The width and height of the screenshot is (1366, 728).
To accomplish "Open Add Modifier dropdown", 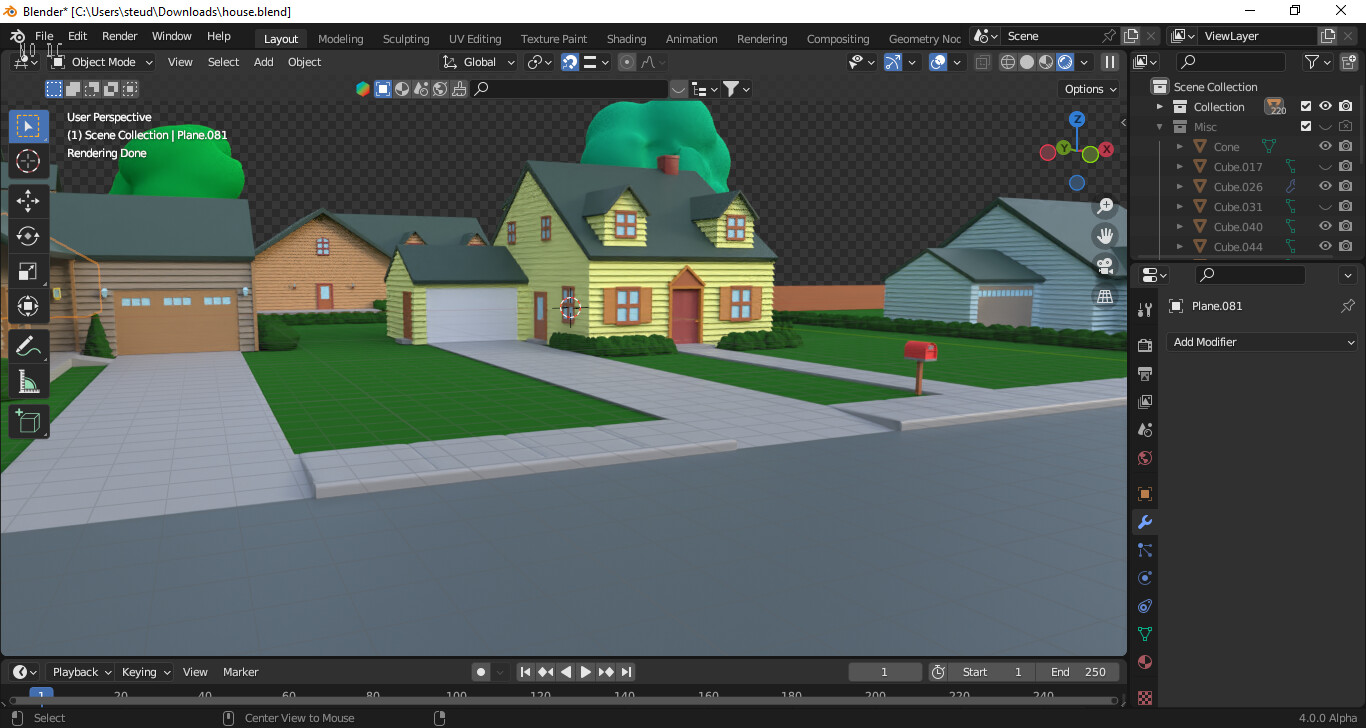I will 1262,342.
